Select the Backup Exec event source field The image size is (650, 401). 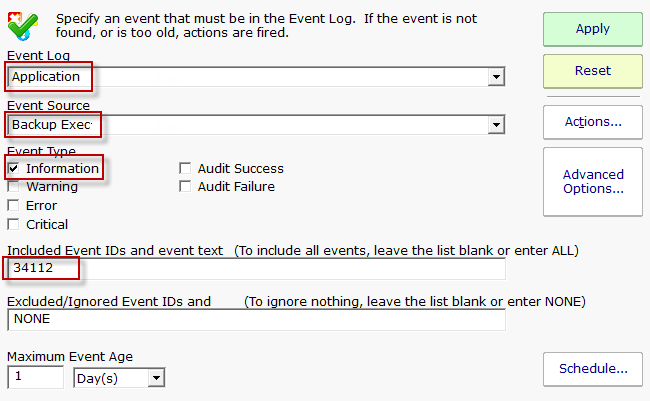(250, 125)
